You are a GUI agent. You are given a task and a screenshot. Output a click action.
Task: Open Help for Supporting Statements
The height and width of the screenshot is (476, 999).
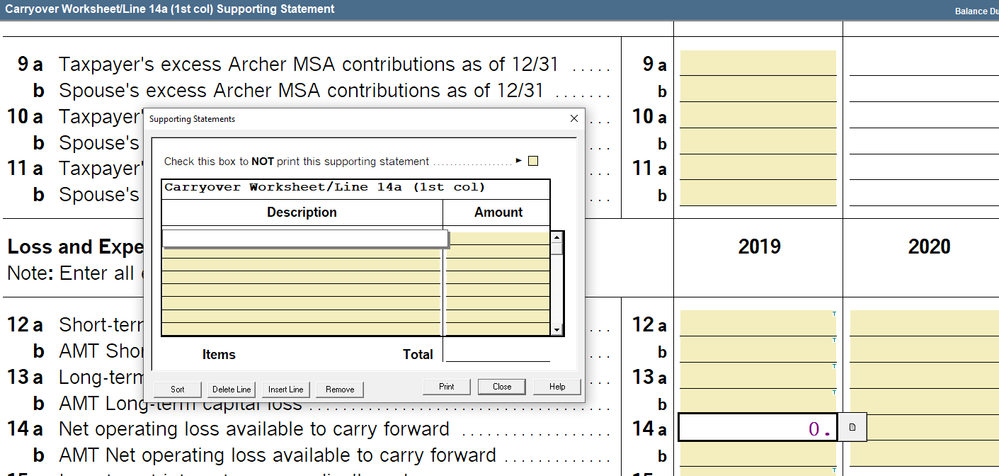coord(557,387)
